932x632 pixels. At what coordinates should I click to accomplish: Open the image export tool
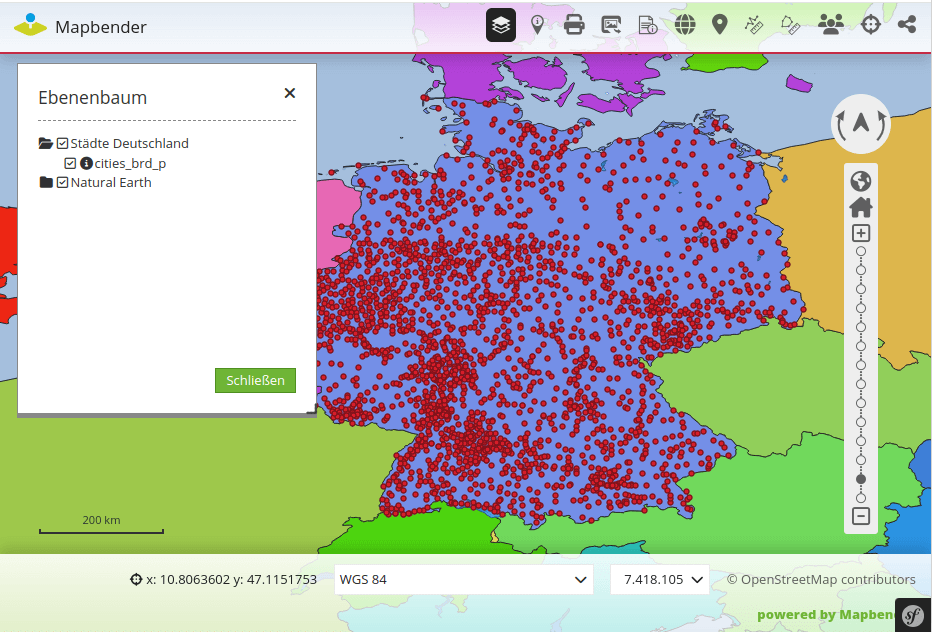[x=611, y=24]
